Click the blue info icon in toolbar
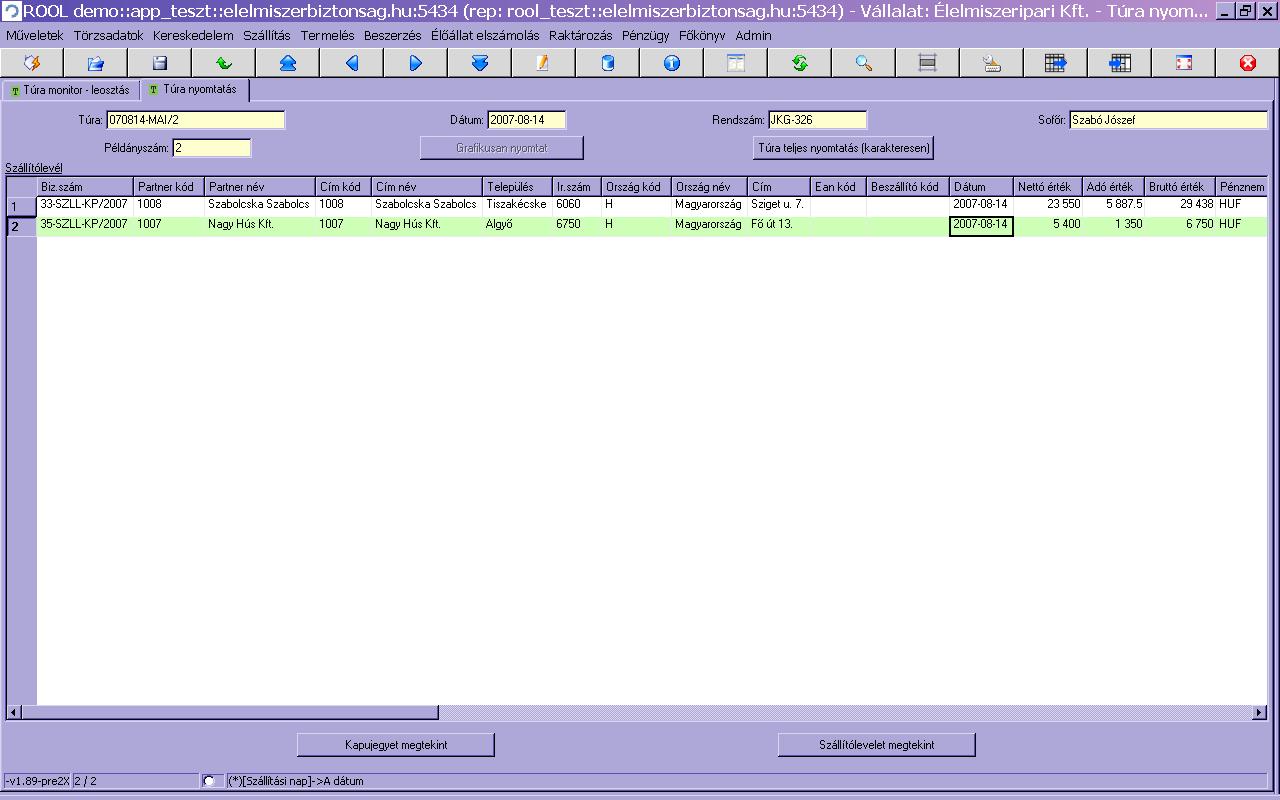 [x=672, y=63]
